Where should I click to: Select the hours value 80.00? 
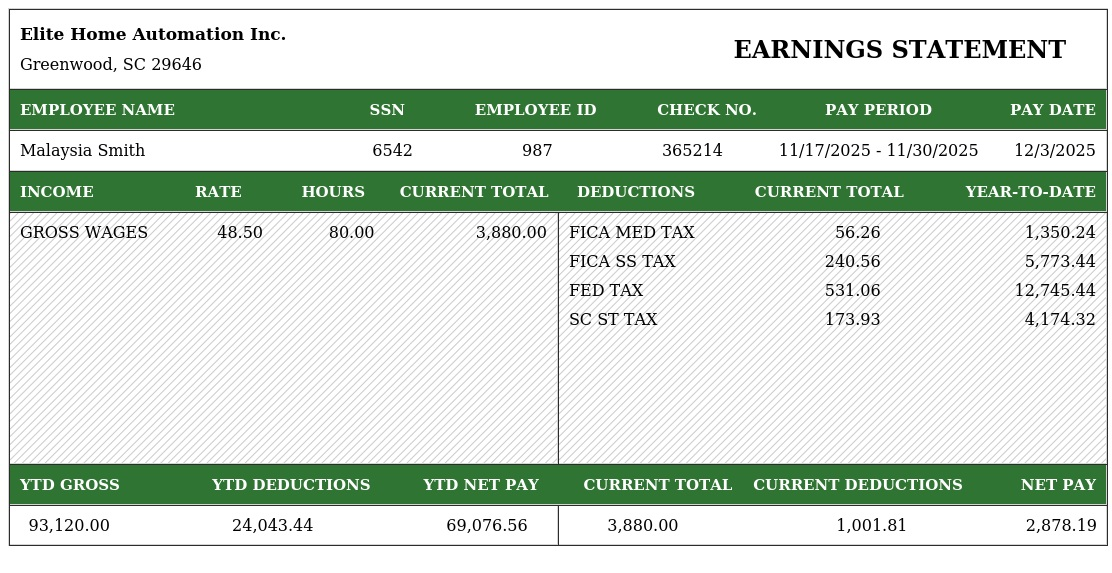(x=351, y=233)
